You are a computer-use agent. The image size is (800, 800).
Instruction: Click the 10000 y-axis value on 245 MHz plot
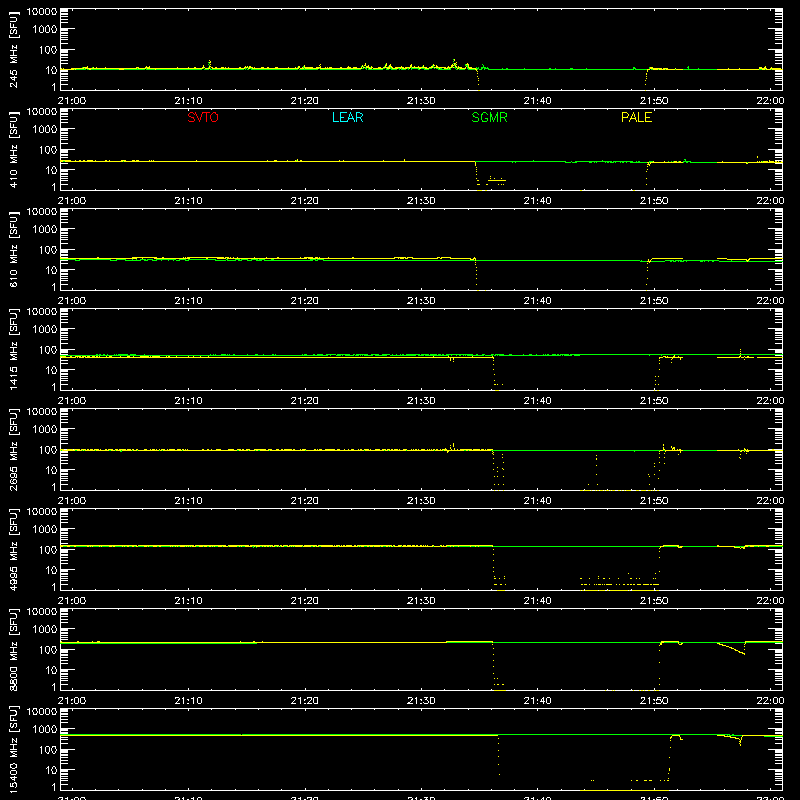click(42, 12)
